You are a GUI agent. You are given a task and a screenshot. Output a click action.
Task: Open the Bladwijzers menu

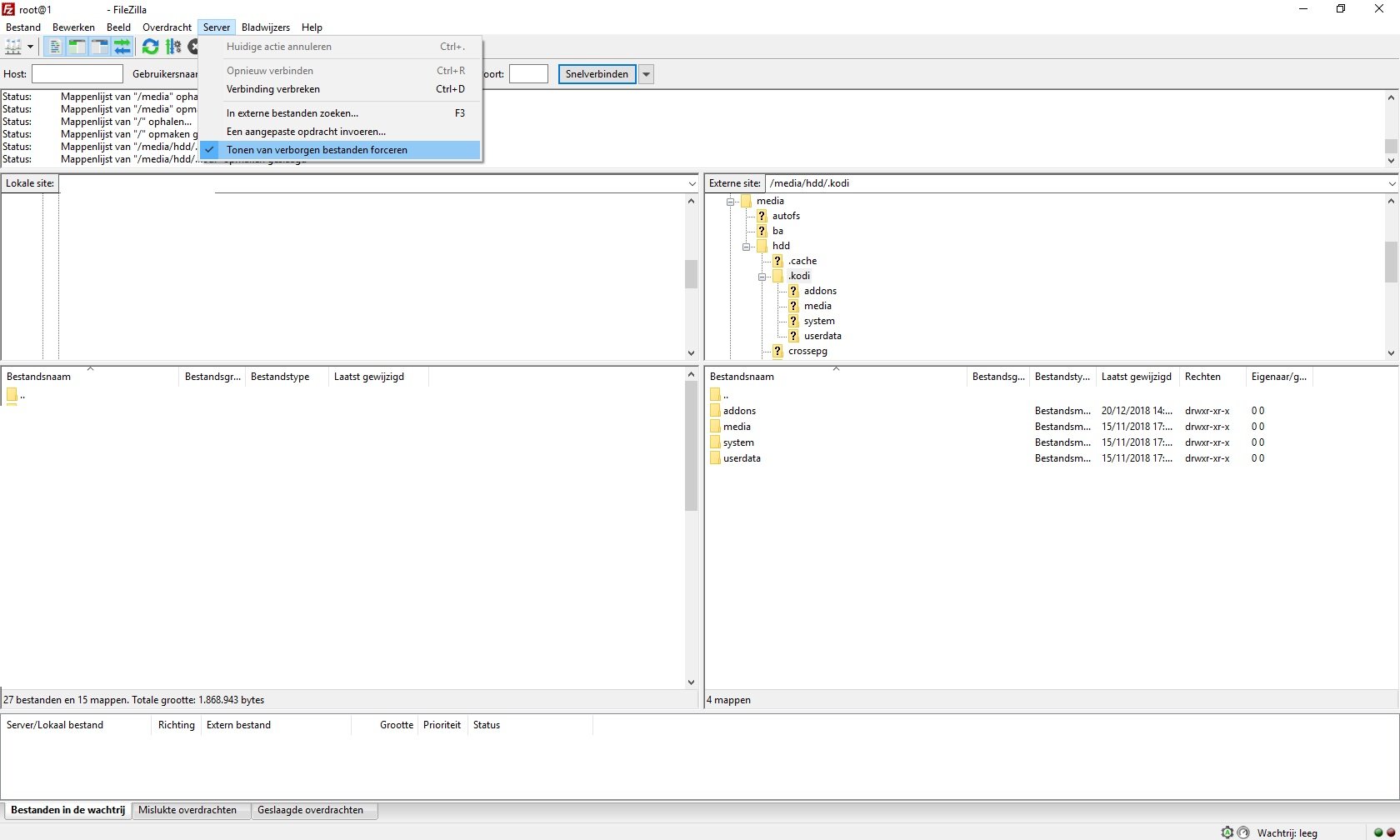[265, 27]
